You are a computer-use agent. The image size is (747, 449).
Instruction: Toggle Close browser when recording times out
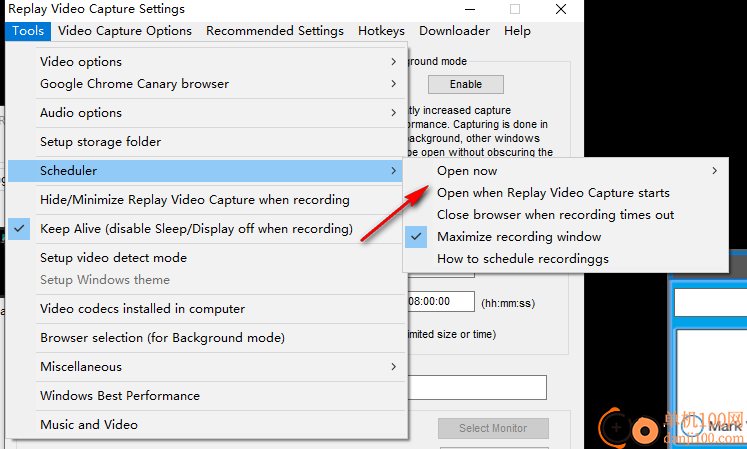[566, 214]
